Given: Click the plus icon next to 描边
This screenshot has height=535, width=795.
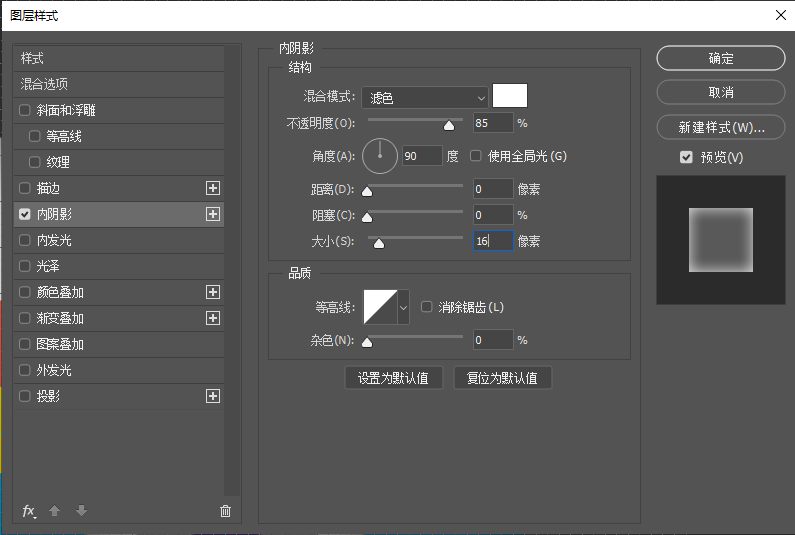Looking at the screenshot, I should point(213,188).
